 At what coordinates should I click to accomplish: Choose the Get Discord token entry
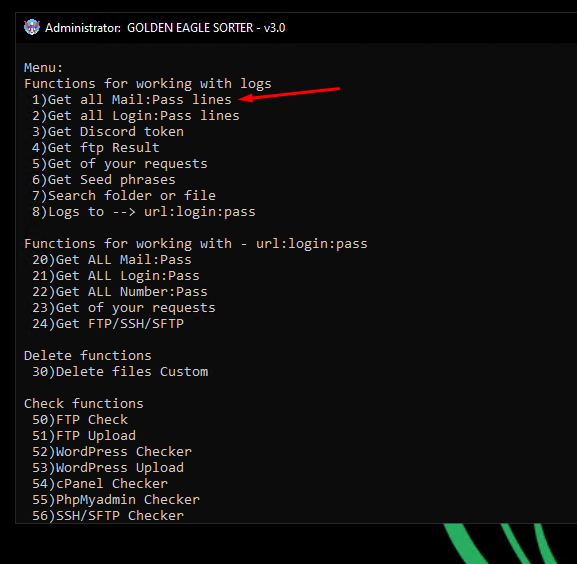108,132
